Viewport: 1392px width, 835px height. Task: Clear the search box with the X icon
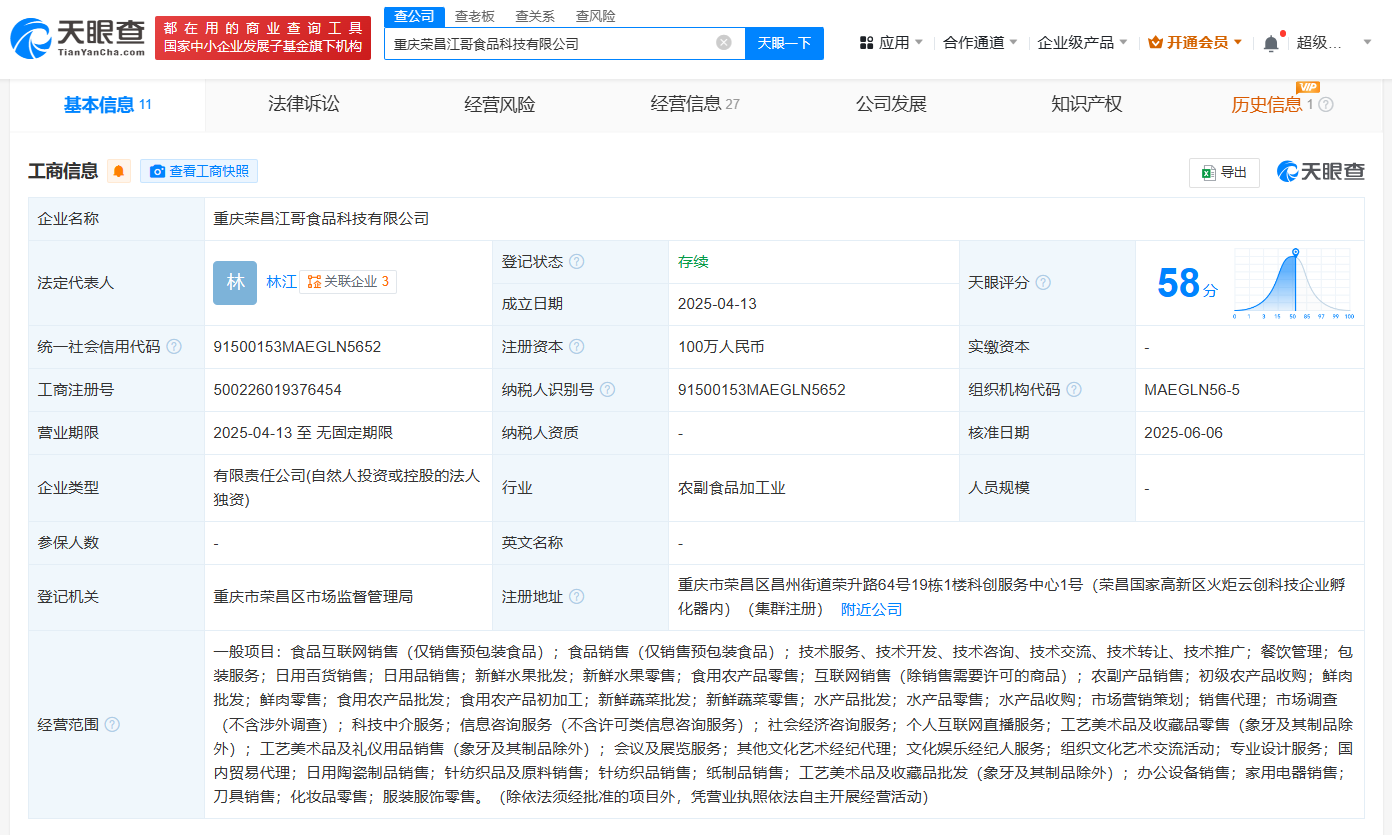(724, 43)
